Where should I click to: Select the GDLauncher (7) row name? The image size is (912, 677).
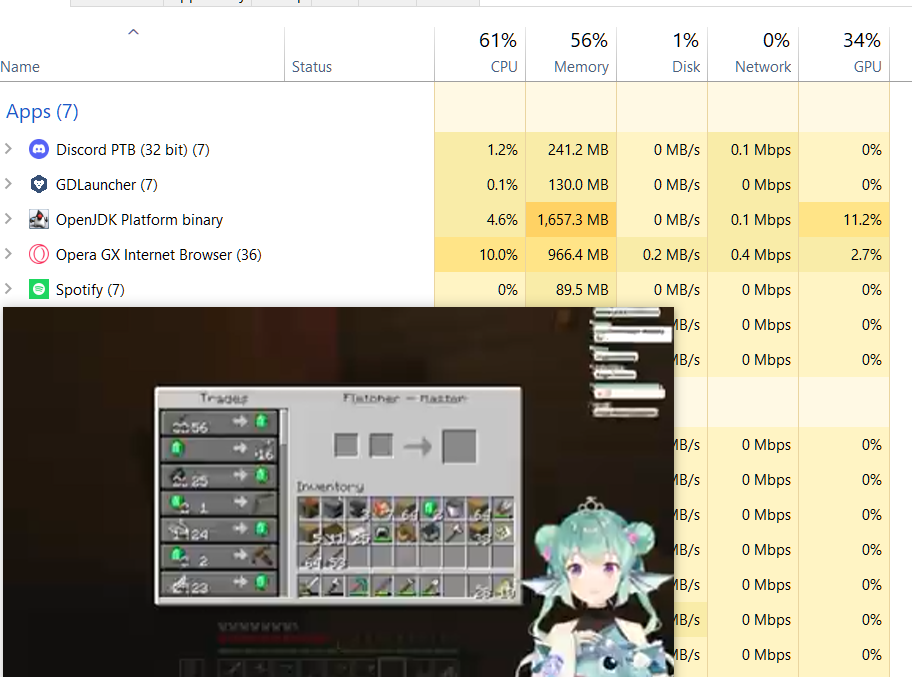[106, 184]
